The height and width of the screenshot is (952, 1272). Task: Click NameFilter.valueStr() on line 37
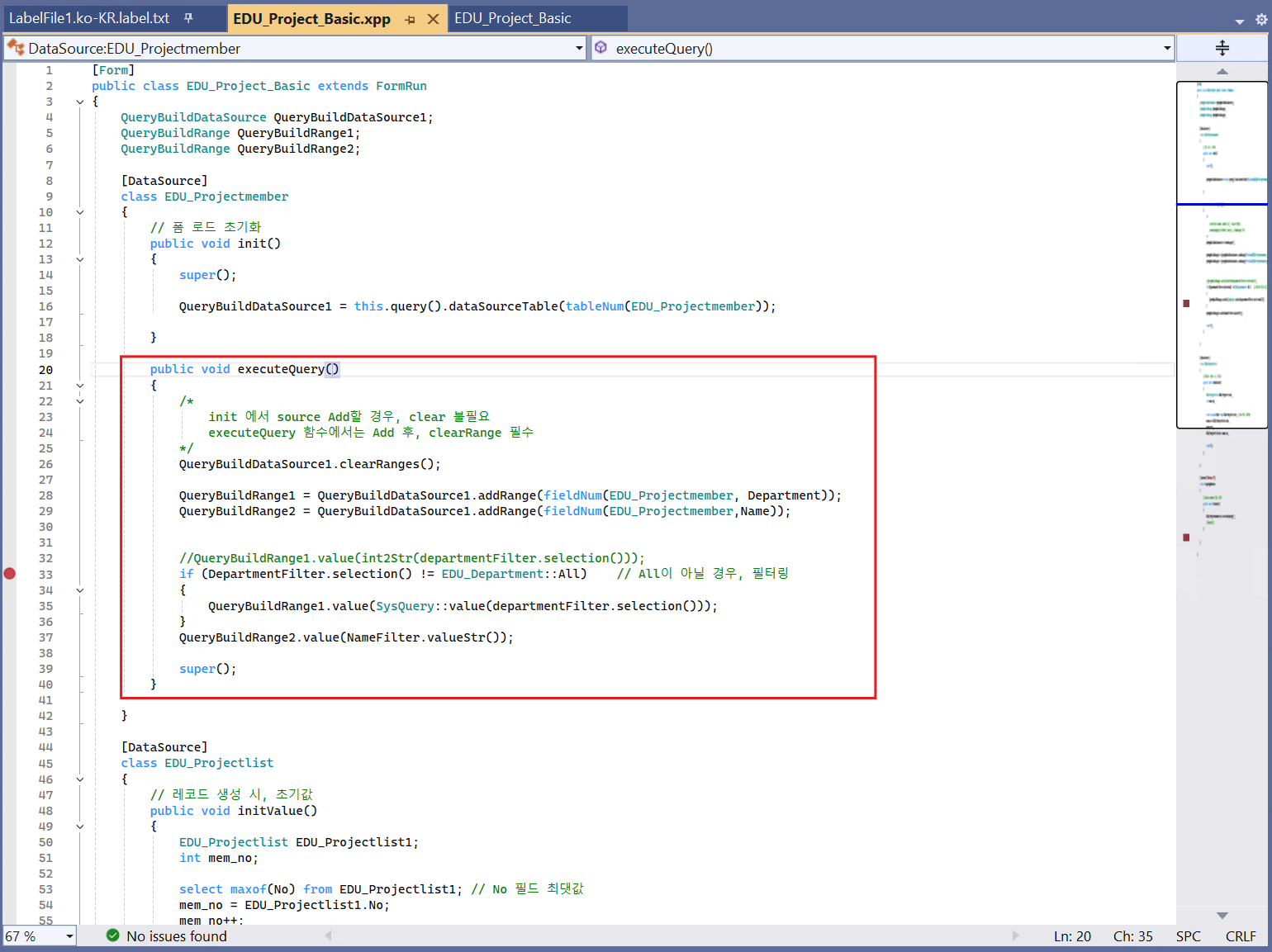click(426, 637)
